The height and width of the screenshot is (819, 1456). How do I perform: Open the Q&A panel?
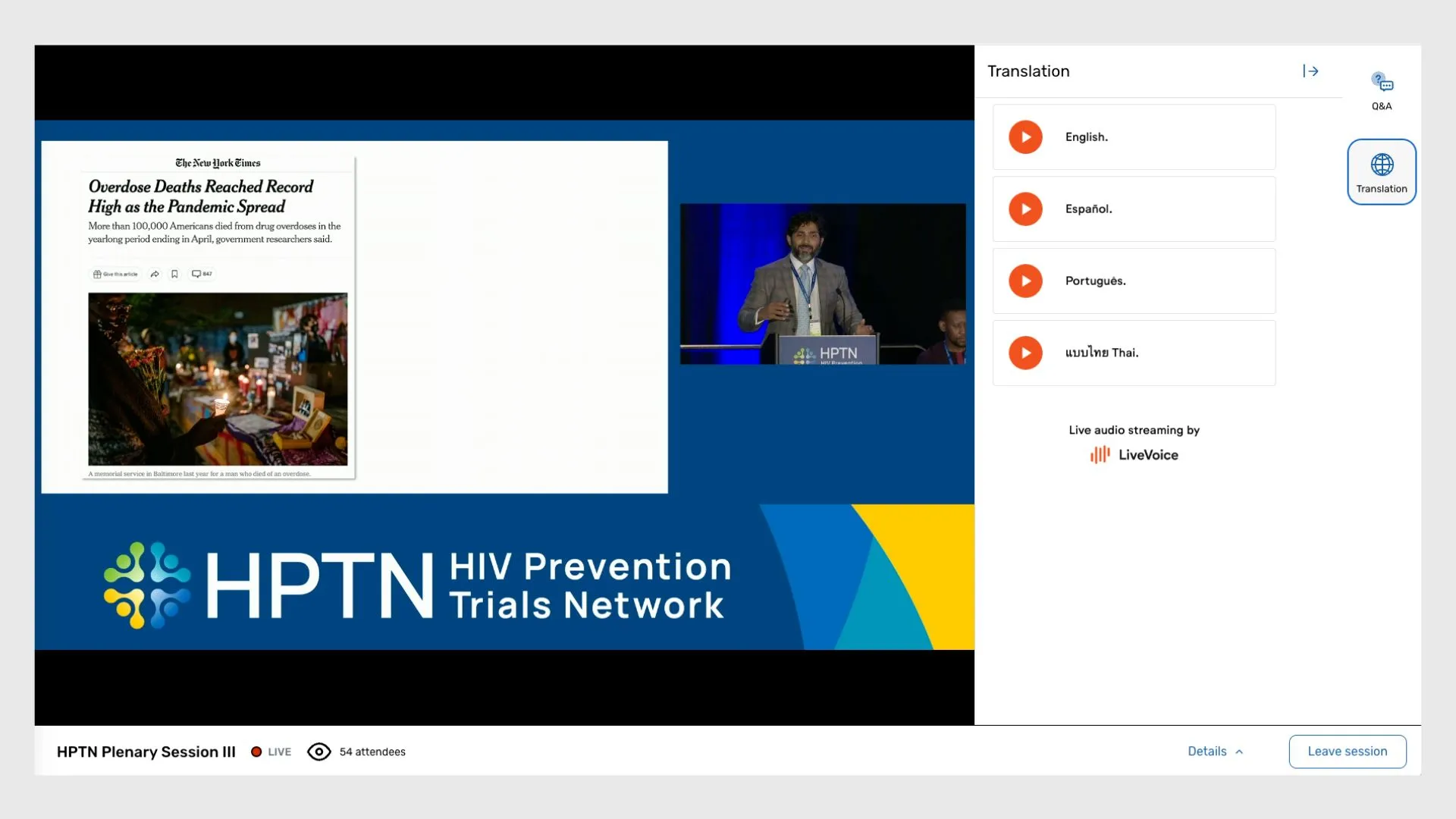click(1382, 91)
